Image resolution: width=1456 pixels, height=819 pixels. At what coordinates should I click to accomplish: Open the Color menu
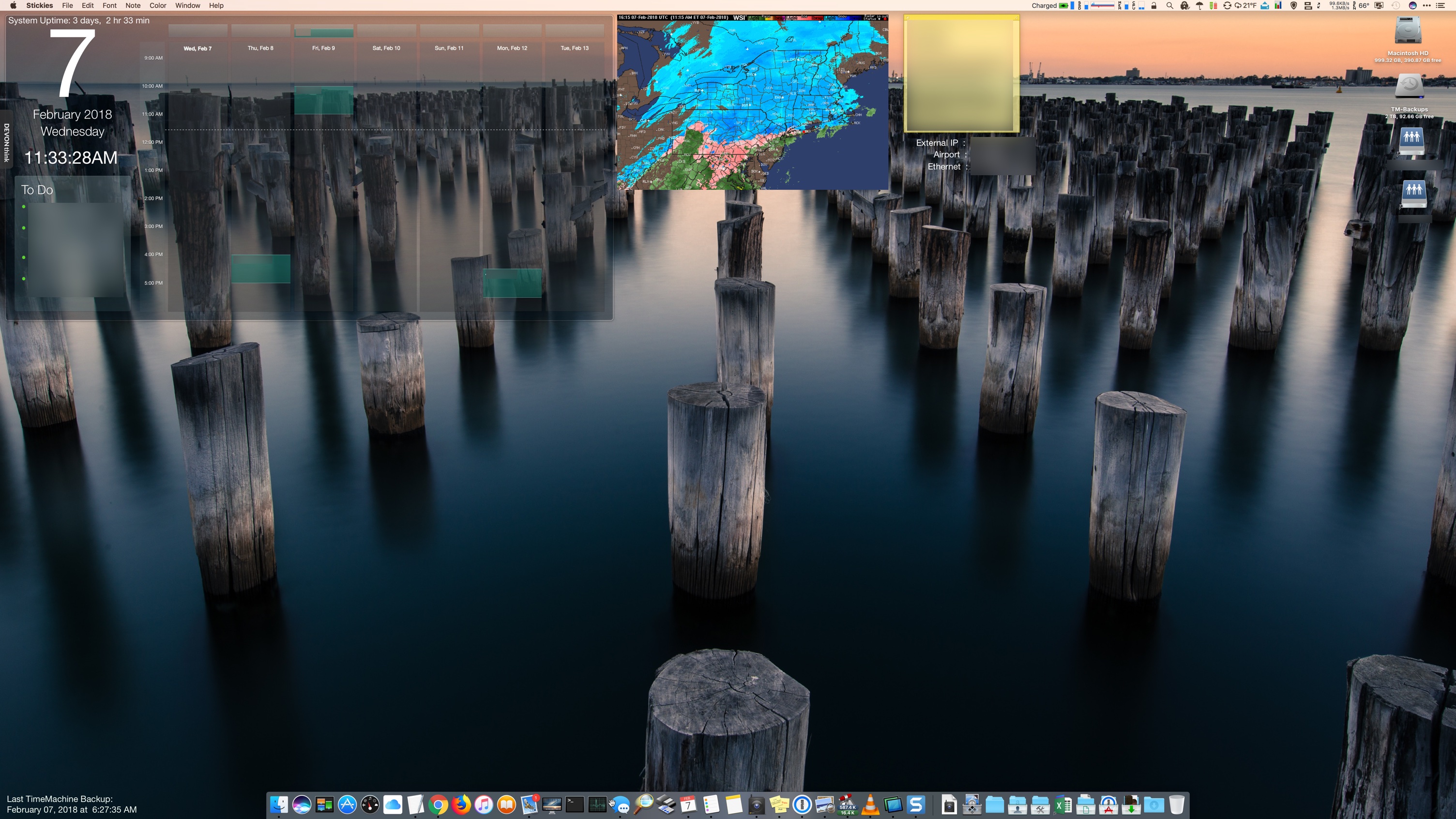(158, 6)
